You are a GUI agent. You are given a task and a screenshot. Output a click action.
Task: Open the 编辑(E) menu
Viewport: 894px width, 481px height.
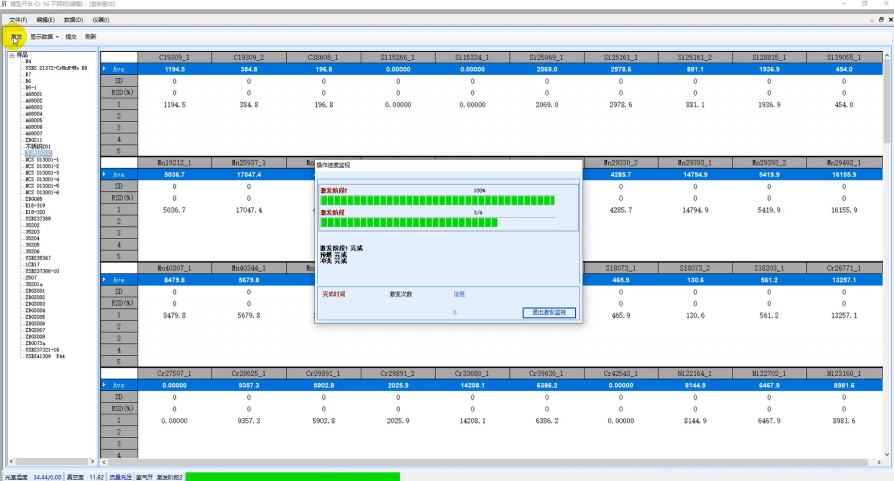45,19
